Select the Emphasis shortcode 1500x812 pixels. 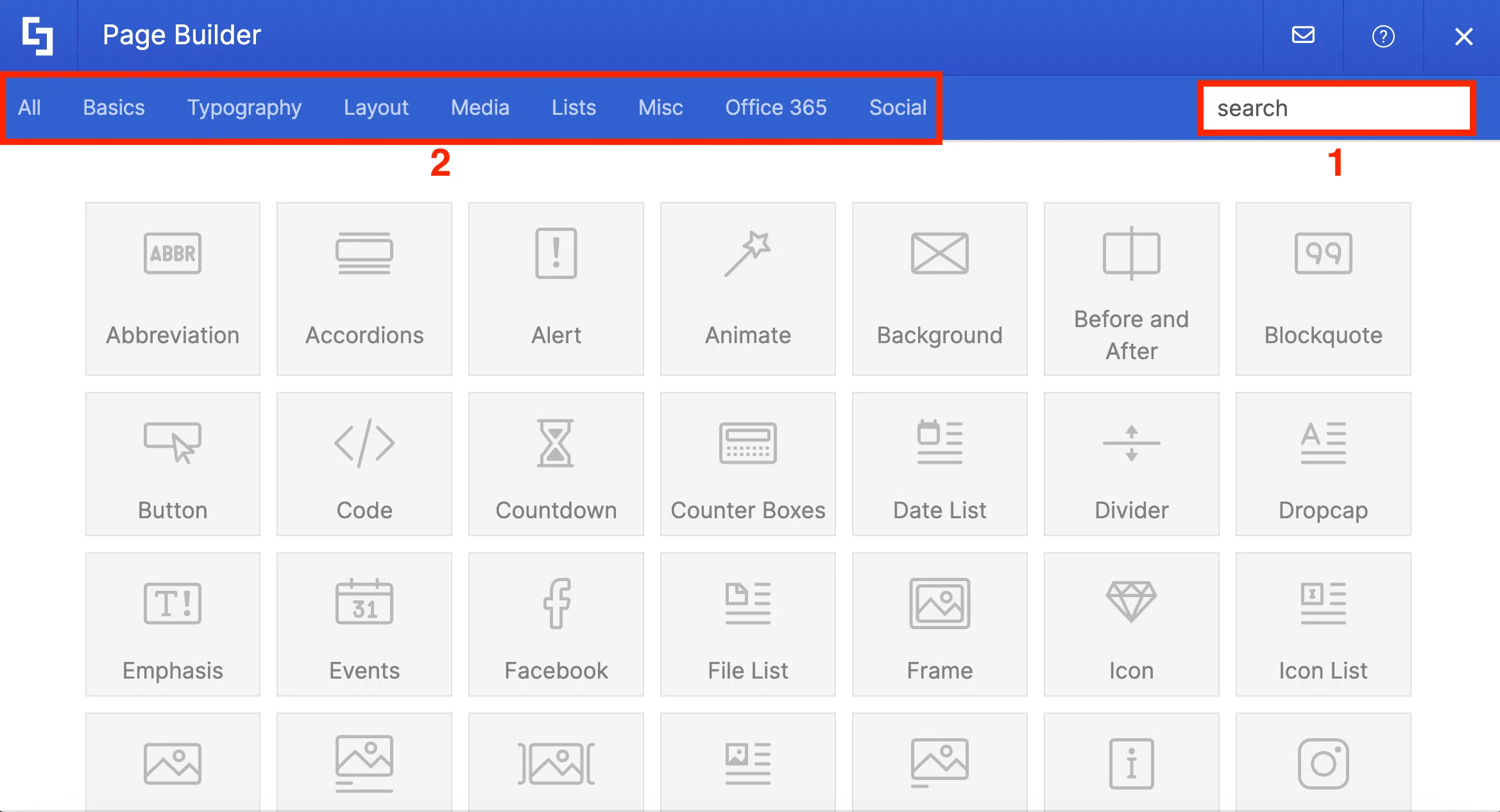coord(173,624)
